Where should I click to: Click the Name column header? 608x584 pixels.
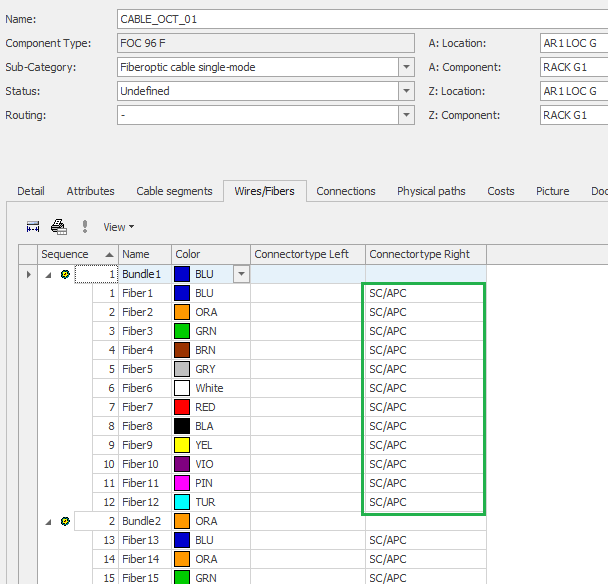point(145,254)
